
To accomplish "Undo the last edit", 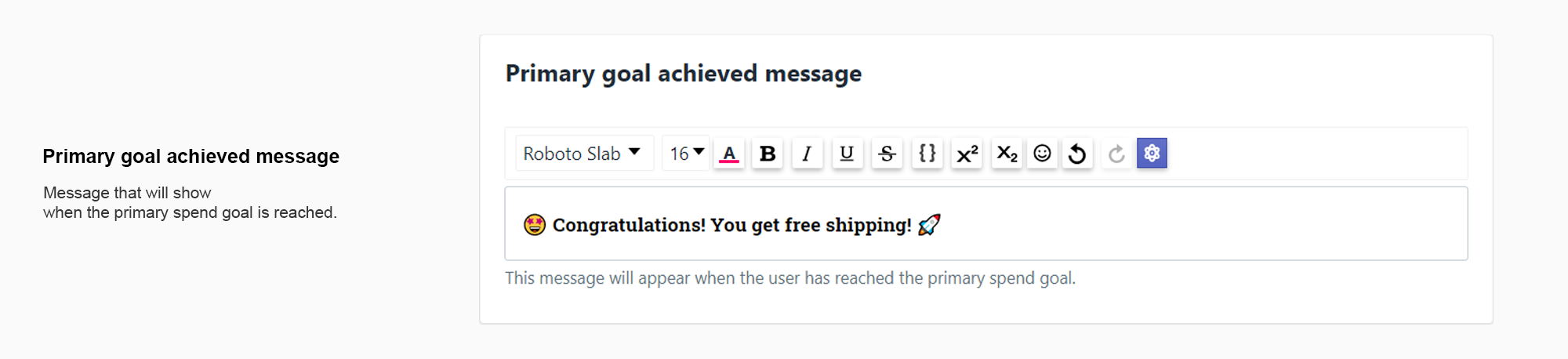I will [x=1077, y=154].
